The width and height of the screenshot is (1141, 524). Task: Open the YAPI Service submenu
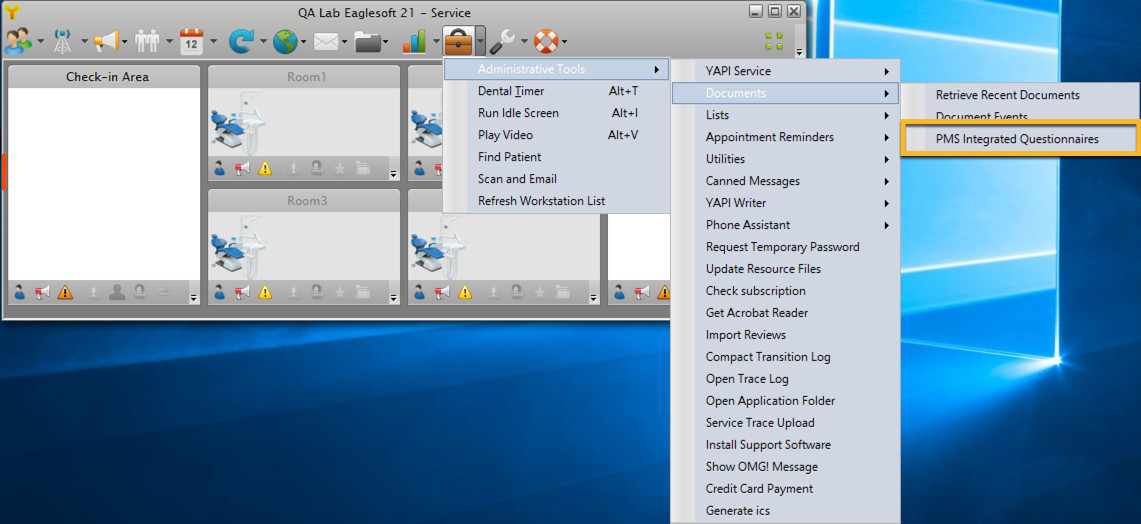[x=785, y=71]
